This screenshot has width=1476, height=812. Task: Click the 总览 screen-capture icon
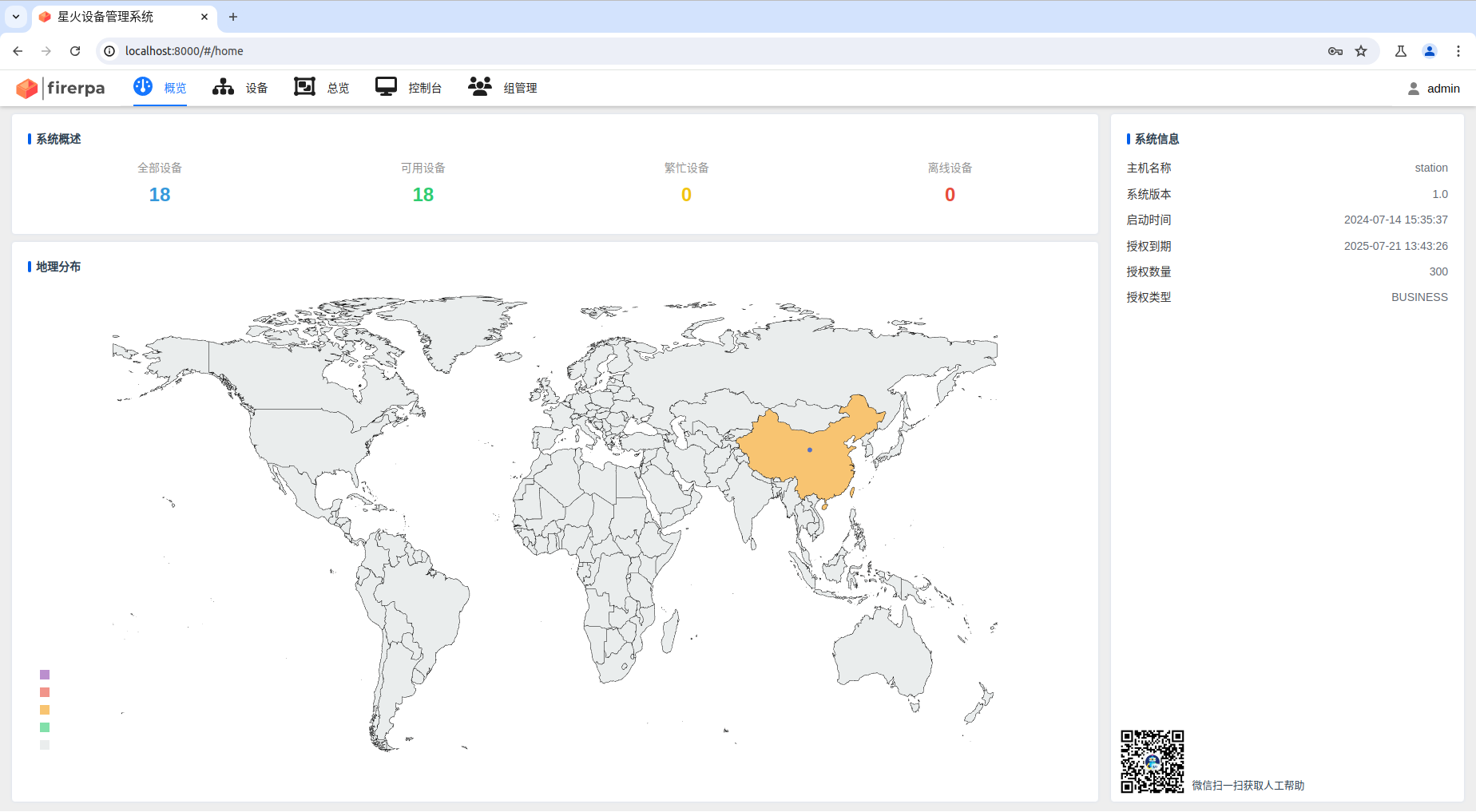pos(304,86)
